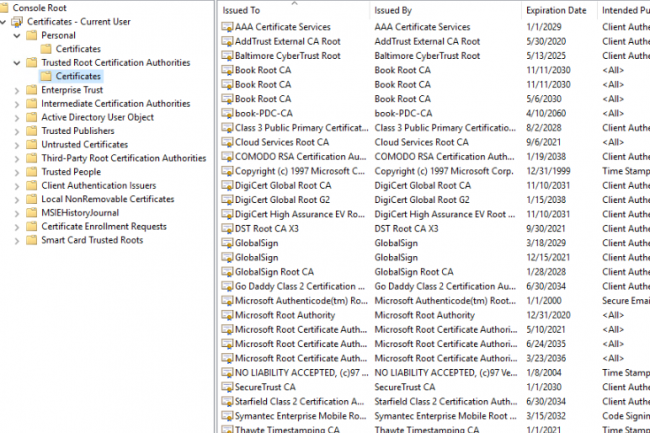This screenshot has width=650, height=433.
Task: Select the Go Daddy Class 2 certificate row
Action: (300, 287)
